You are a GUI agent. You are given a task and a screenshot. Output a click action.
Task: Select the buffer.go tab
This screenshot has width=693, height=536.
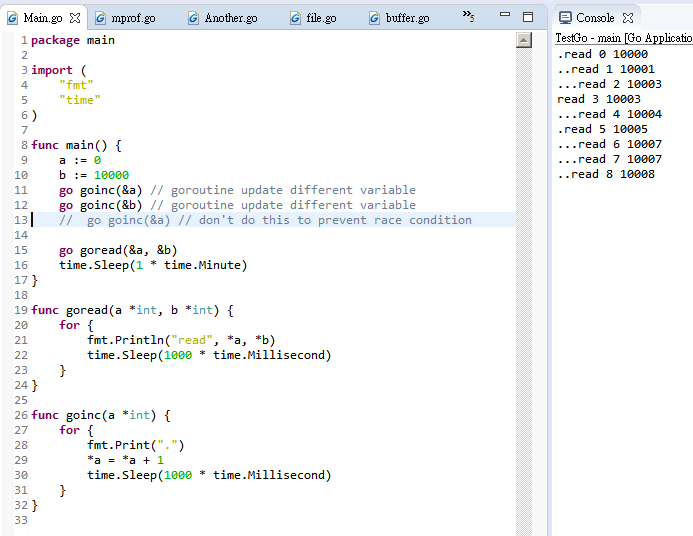406,18
